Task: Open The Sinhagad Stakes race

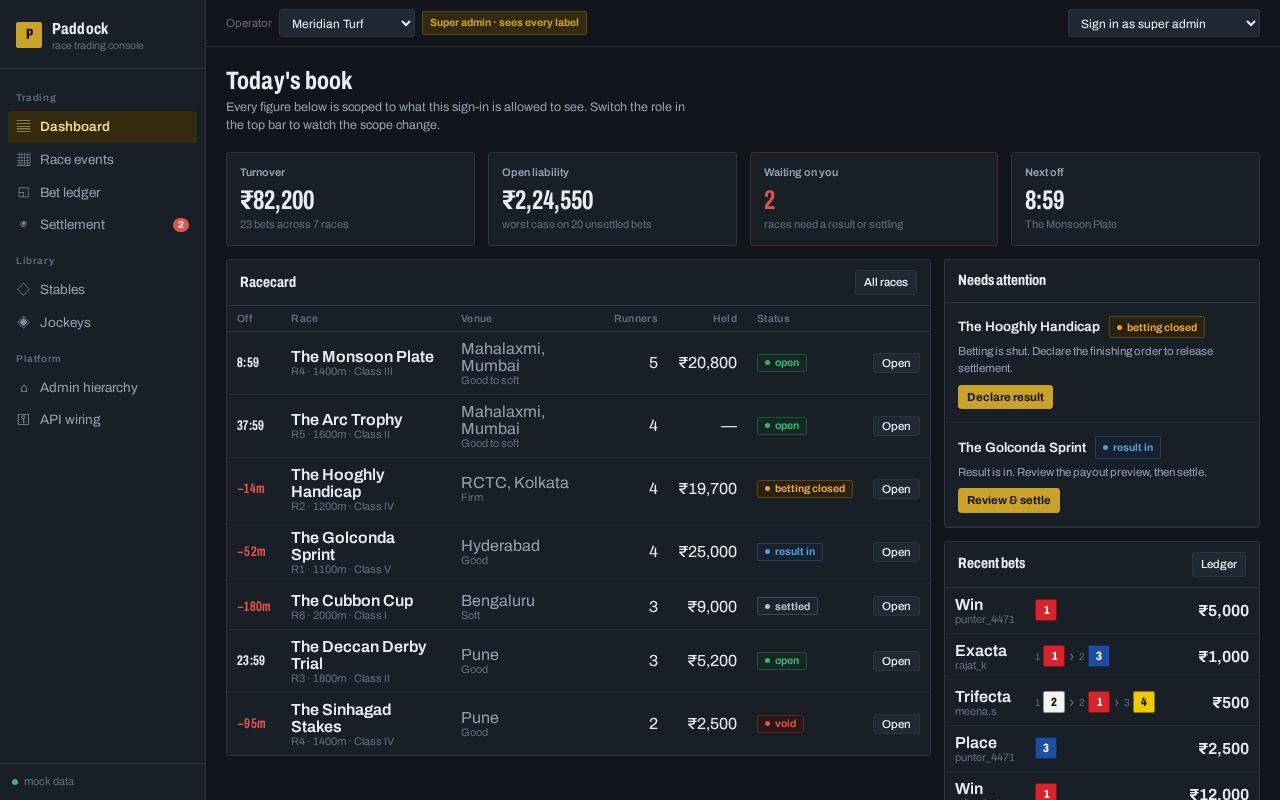Action: pos(896,724)
